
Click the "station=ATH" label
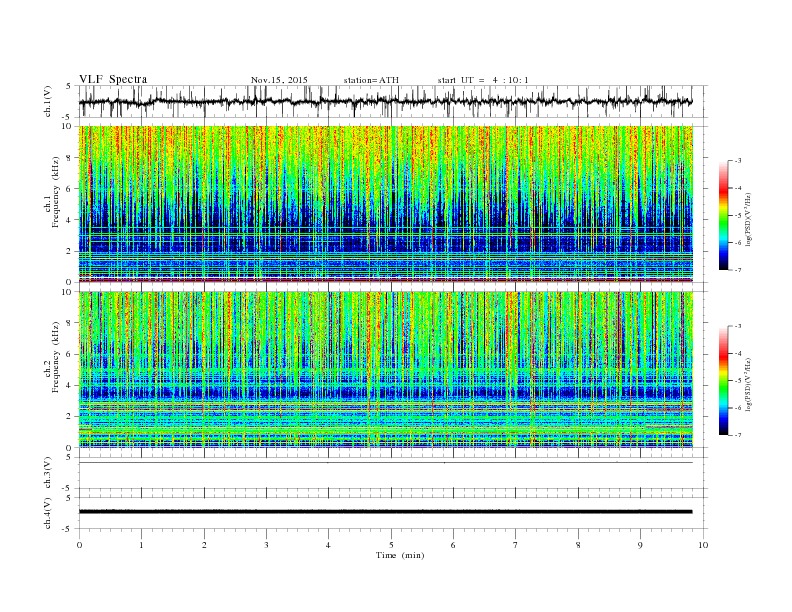[x=371, y=80]
